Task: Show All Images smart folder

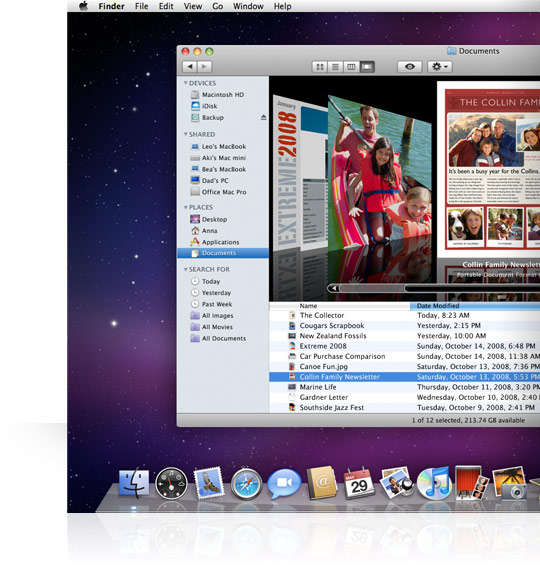Action: (223, 316)
